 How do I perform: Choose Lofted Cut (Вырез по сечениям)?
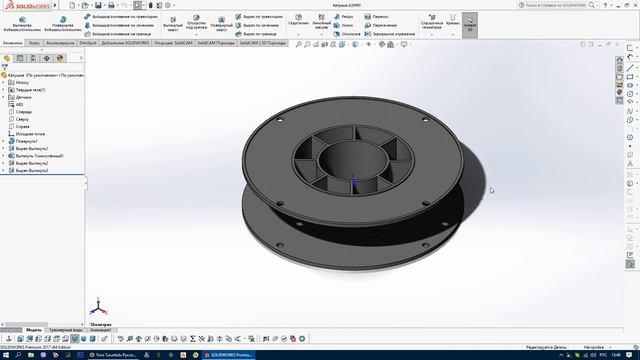[257, 25]
